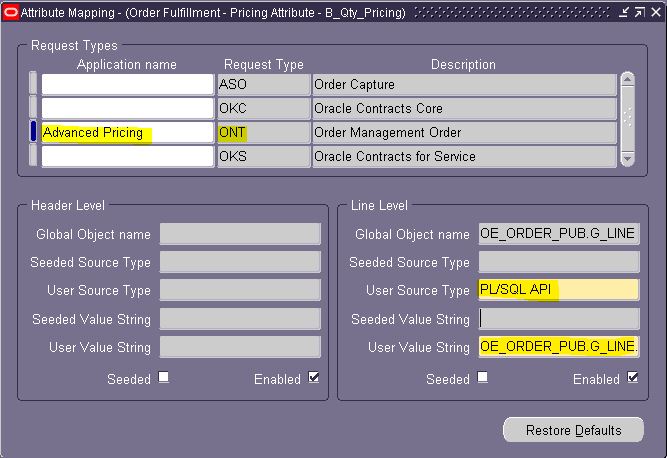
Task: Click Header Level User Value String field
Action: click(240, 347)
